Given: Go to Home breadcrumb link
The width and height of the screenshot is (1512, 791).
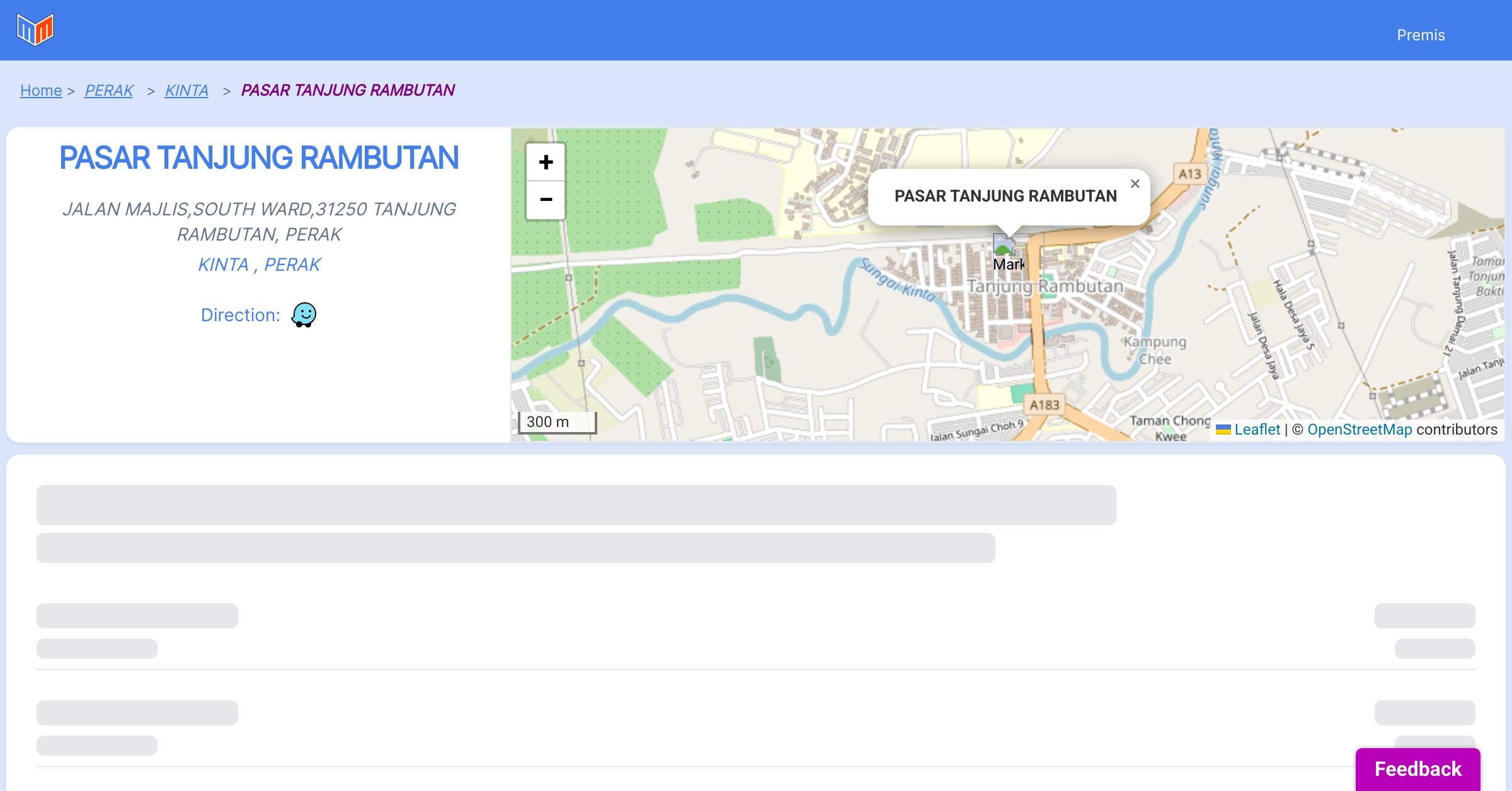Looking at the screenshot, I should coord(41,91).
